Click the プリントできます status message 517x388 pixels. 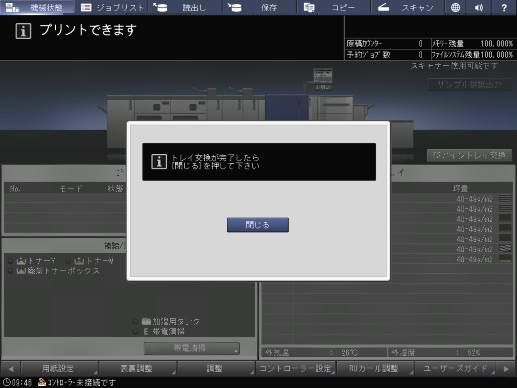click(x=88, y=30)
